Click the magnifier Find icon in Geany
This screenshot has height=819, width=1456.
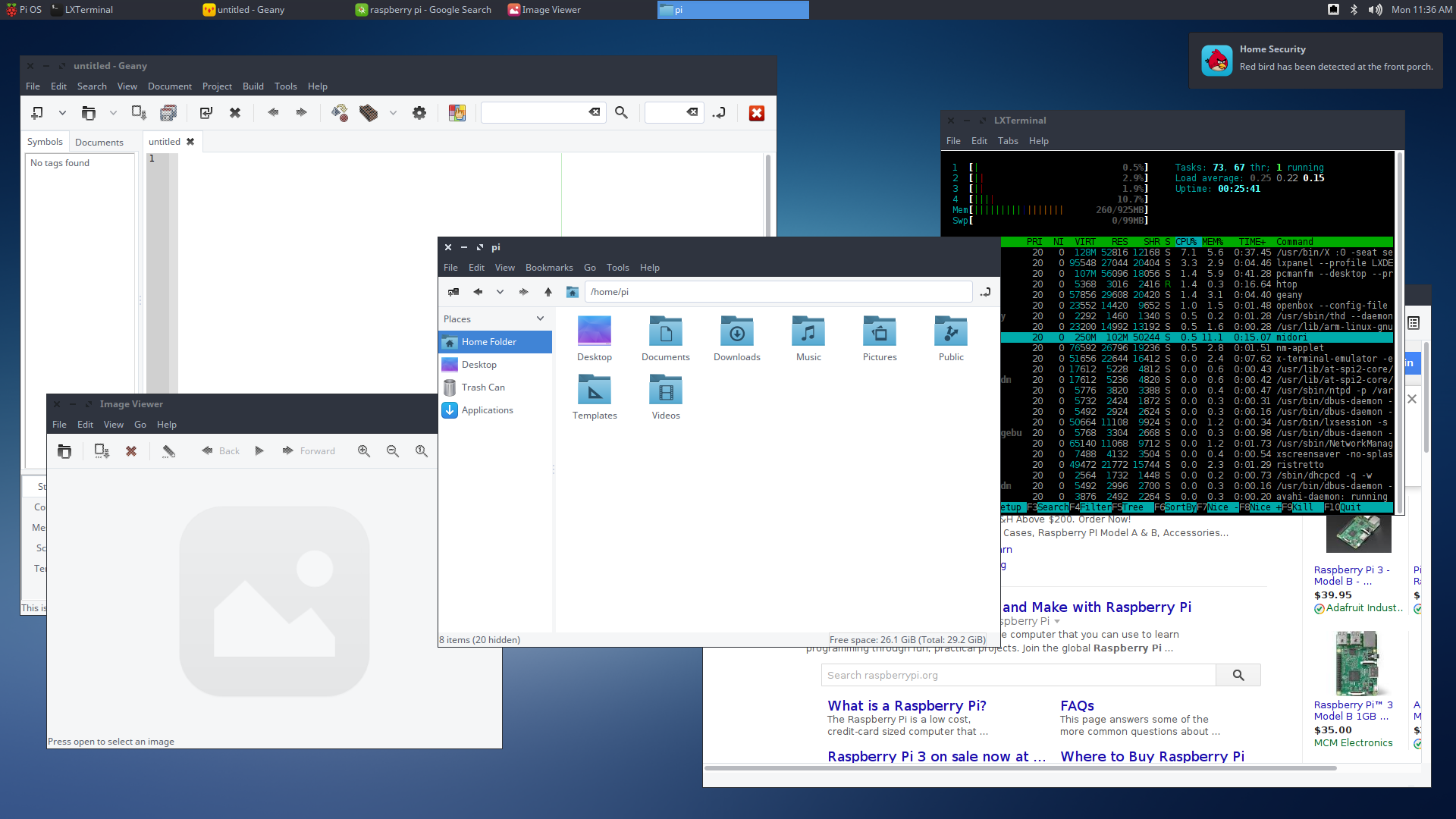click(x=621, y=113)
